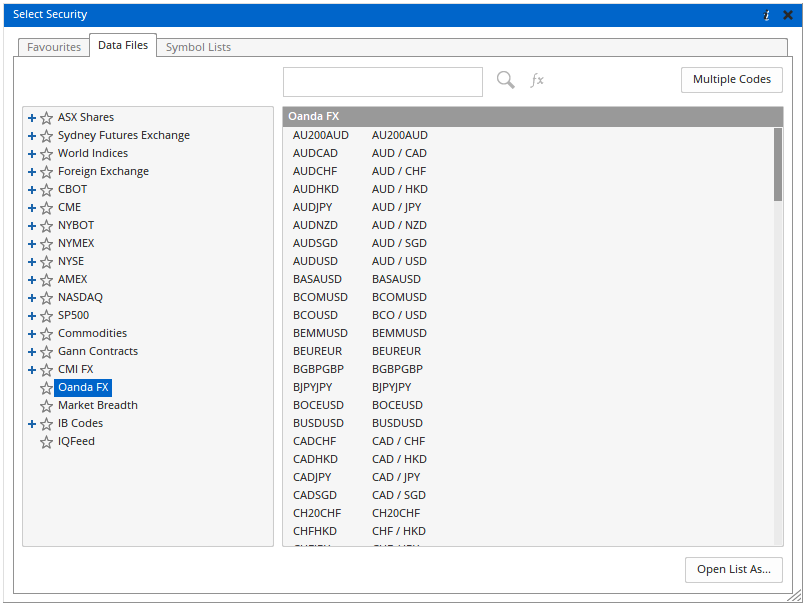Screen dimensions: 807x607
Task: Click the Multiple Codes button
Action: click(x=732, y=80)
